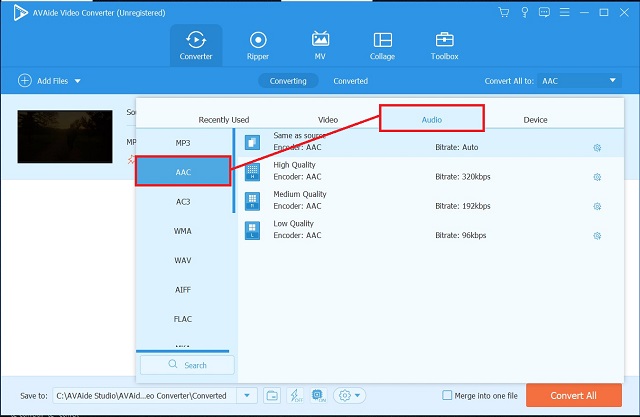This screenshot has height=417, width=640.
Task: Choose AC3 in the format list
Action: click(183, 201)
